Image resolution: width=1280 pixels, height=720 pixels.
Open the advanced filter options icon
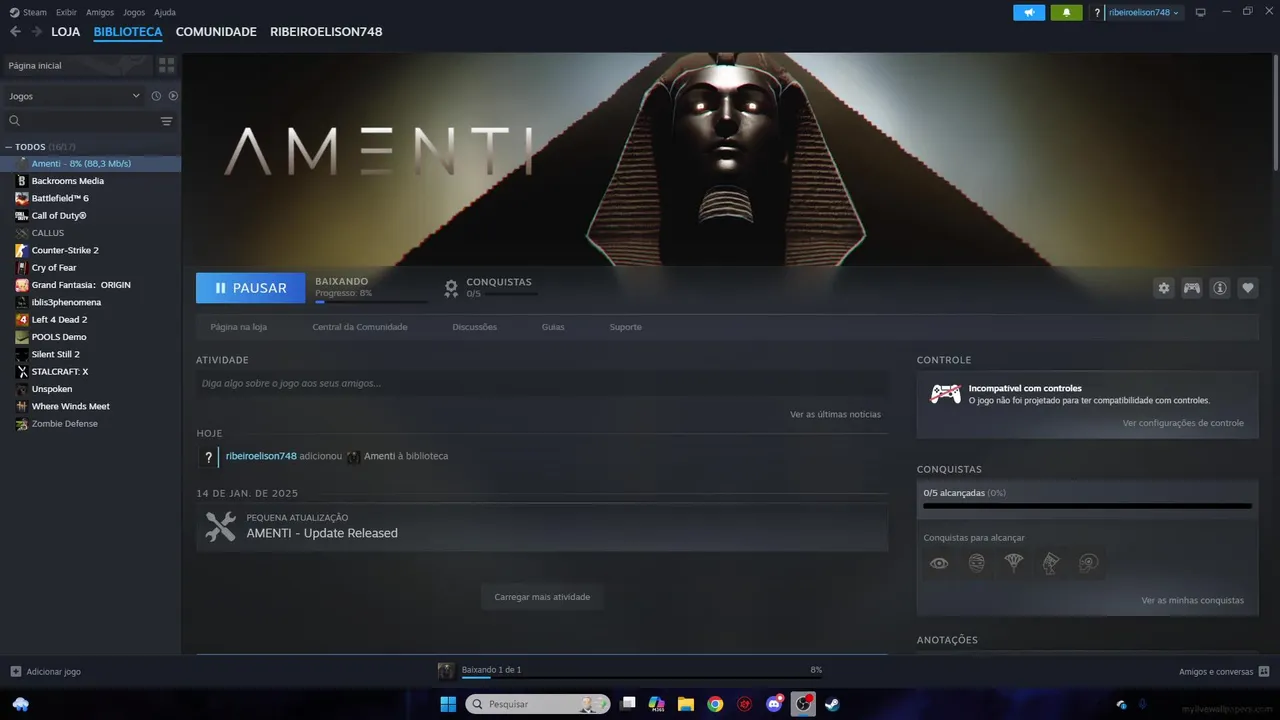tap(167, 121)
